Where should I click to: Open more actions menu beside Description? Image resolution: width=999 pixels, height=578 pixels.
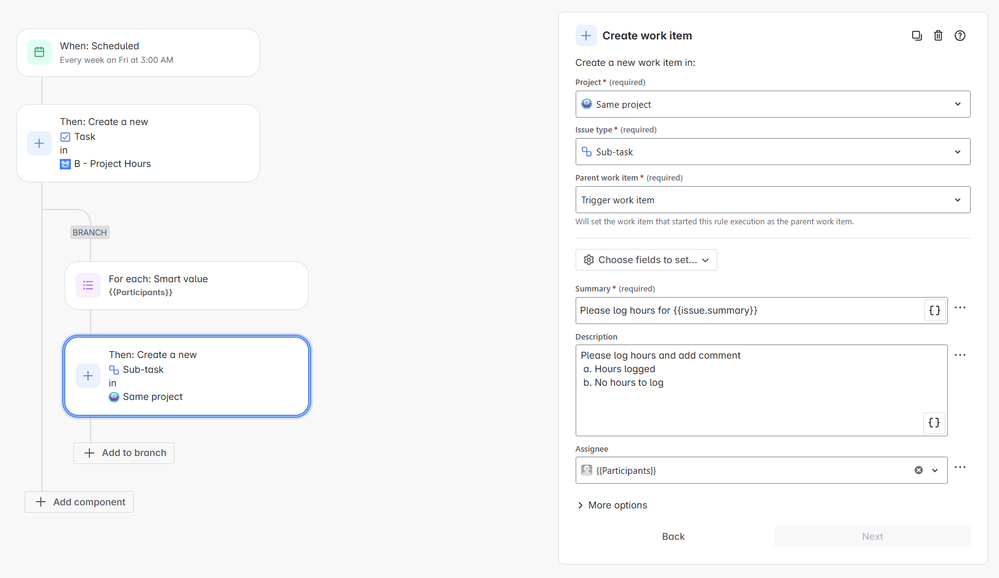pos(960,355)
